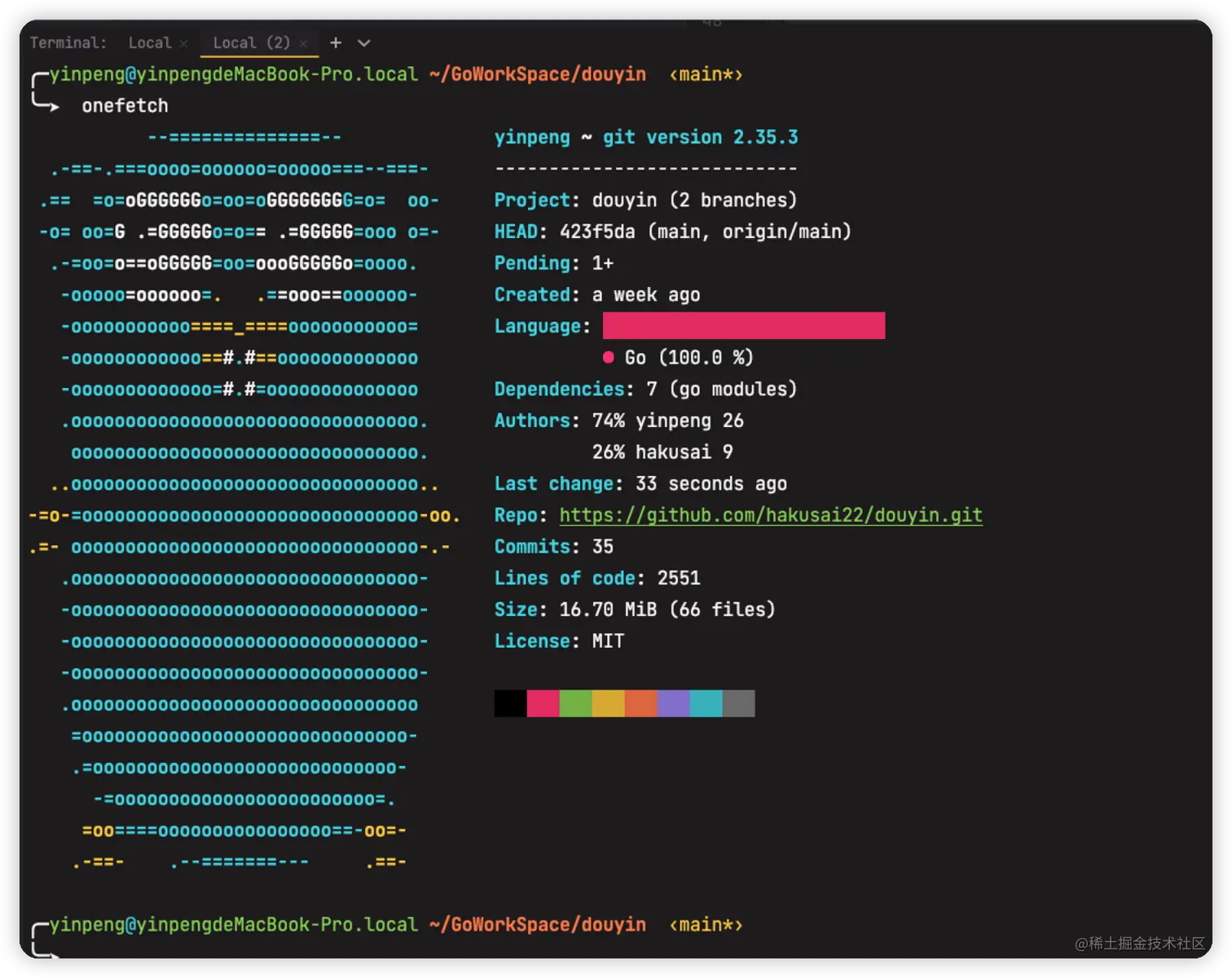Switch to the Local terminal tab
Viewport: 1232px width, 978px height.
[150, 42]
